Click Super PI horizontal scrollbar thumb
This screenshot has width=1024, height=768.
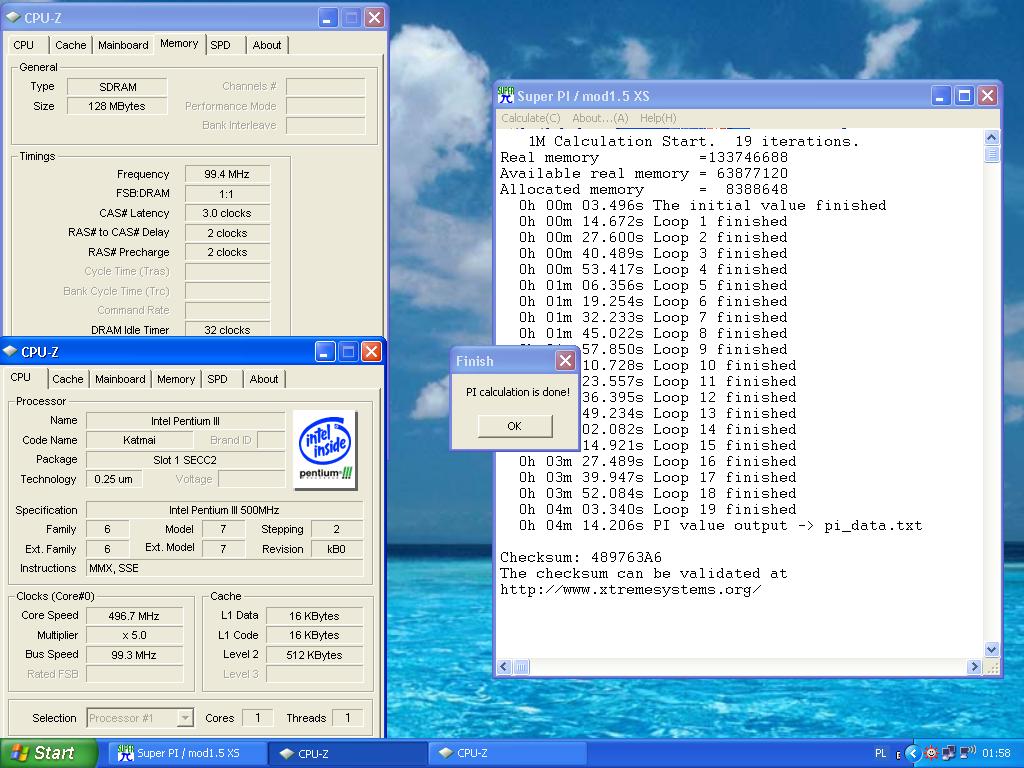(521, 667)
